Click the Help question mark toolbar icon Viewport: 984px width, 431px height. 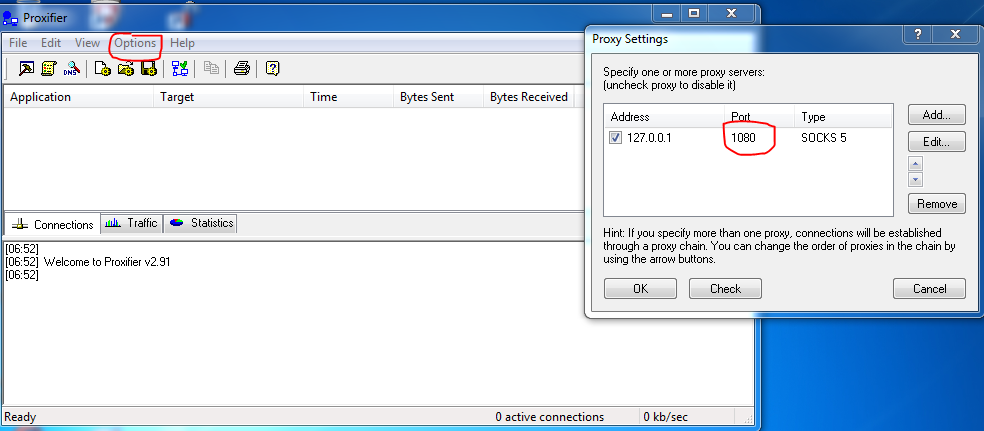tap(272, 68)
